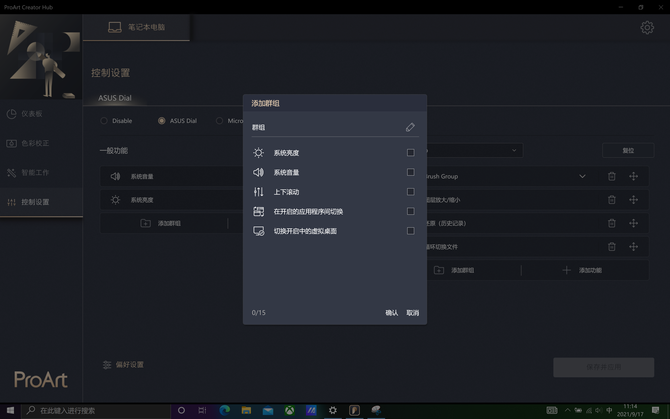670x419 pixels.
Task: Select 控制设置 in the sidebar
Action: point(41,202)
